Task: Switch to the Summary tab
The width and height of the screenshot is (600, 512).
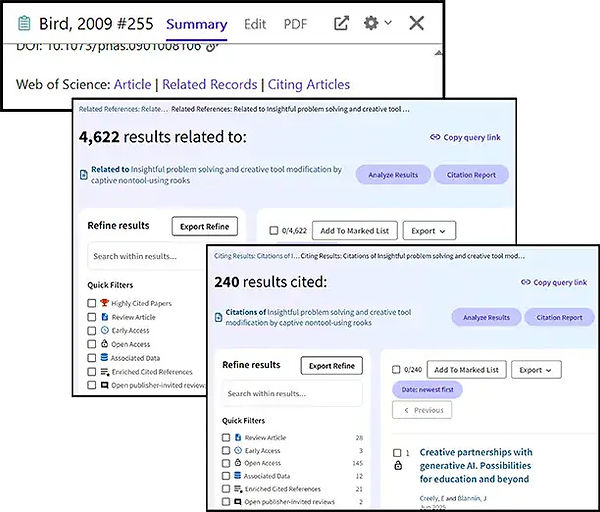Action: 197,24
